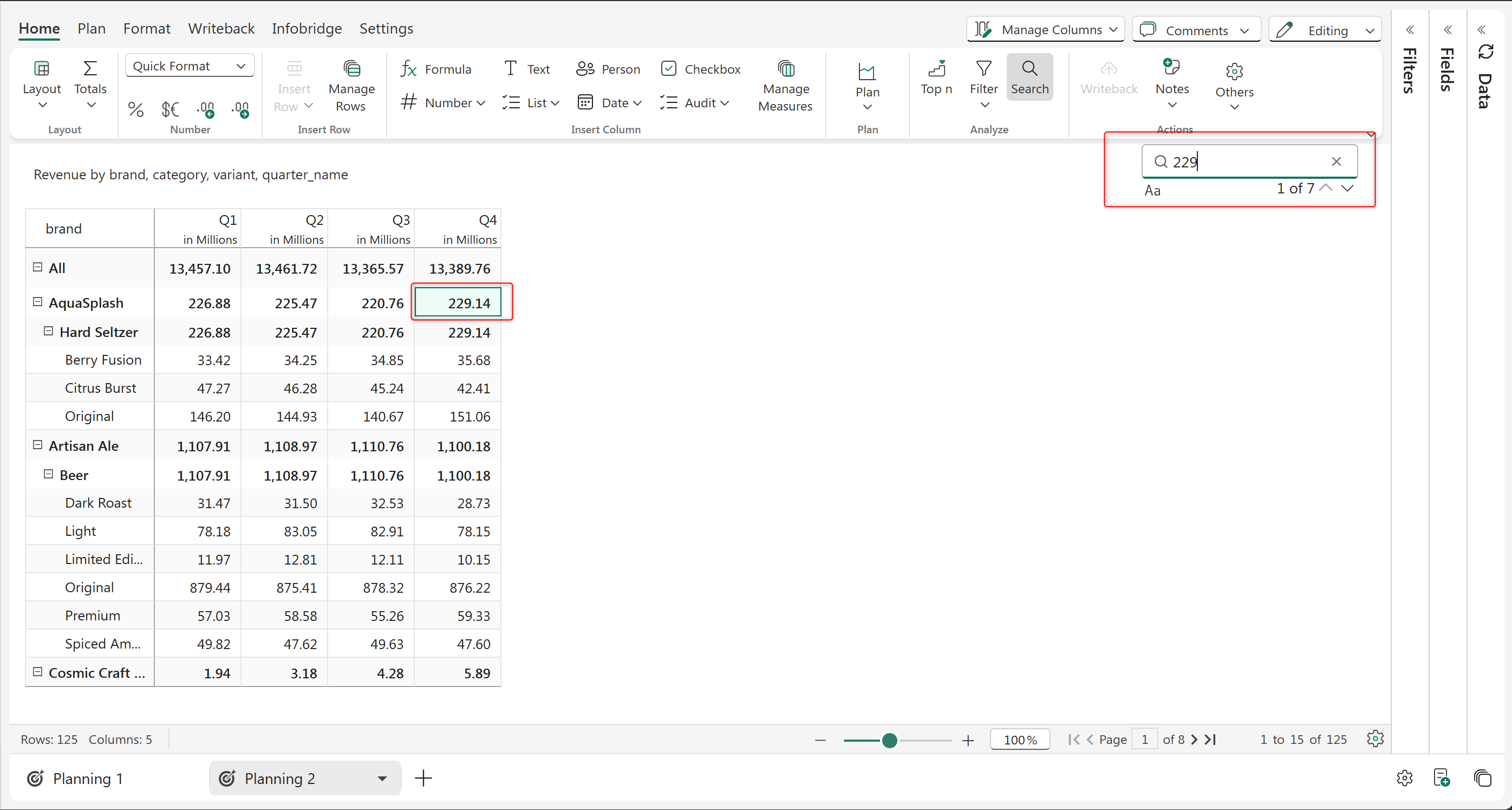Image resolution: width=1512 pixels, height=810 pixels.
Task: Toggle match case Aa in search
Action: (x=1152, y=190)
